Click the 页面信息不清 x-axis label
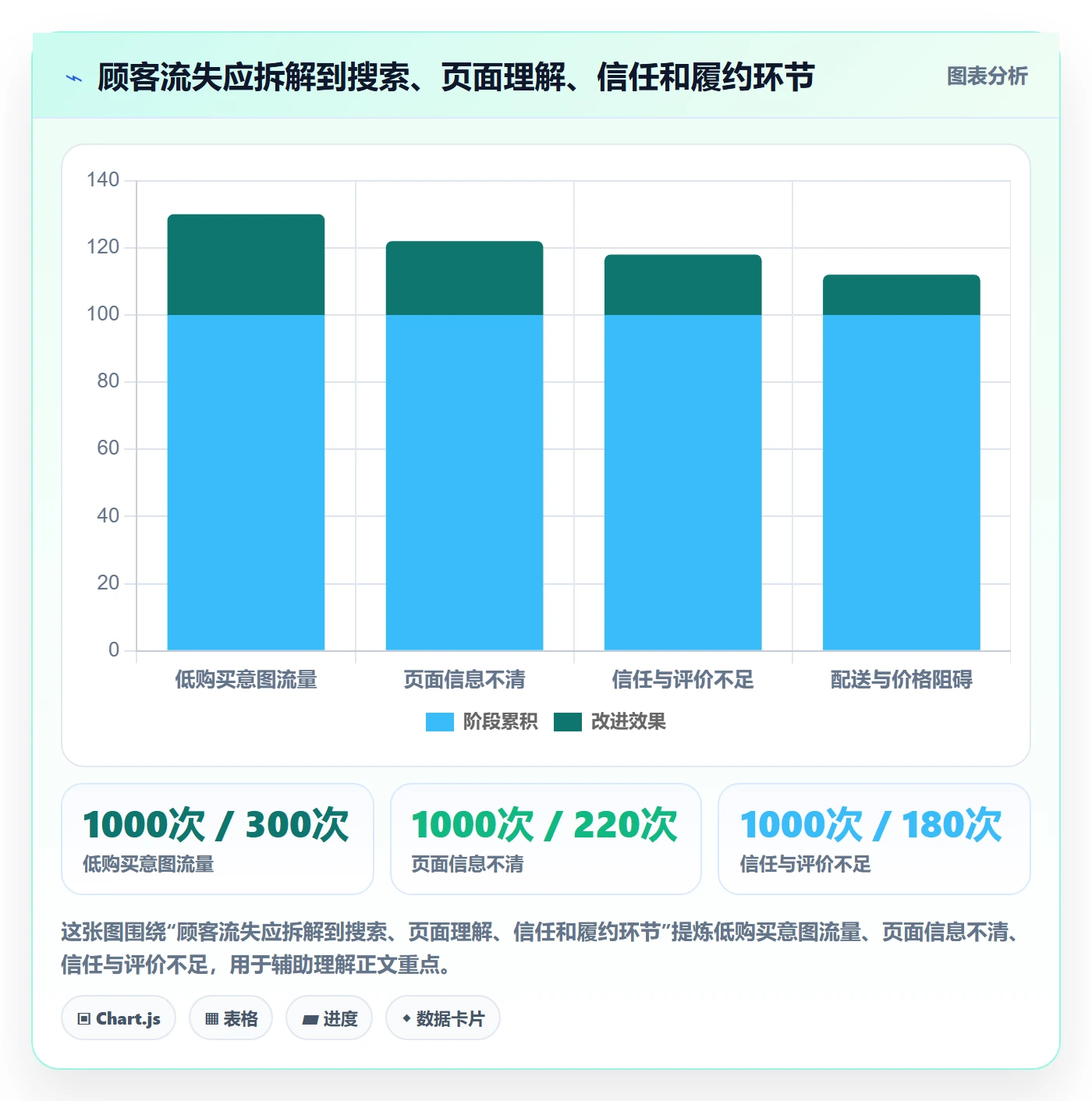The width and height of the screenshot is (1092, 1101). [x=464, y=680]
